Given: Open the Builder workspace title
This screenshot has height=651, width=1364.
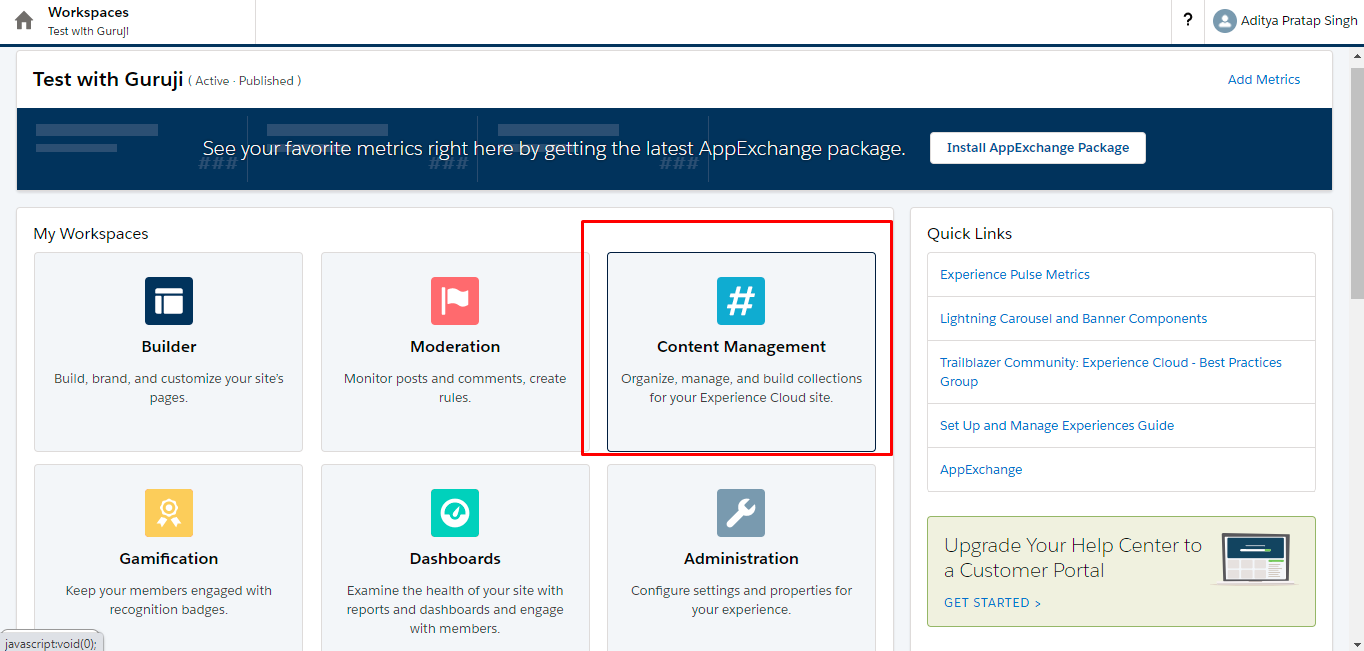Looking at the screenshot, I should click(x=169, y=347).
